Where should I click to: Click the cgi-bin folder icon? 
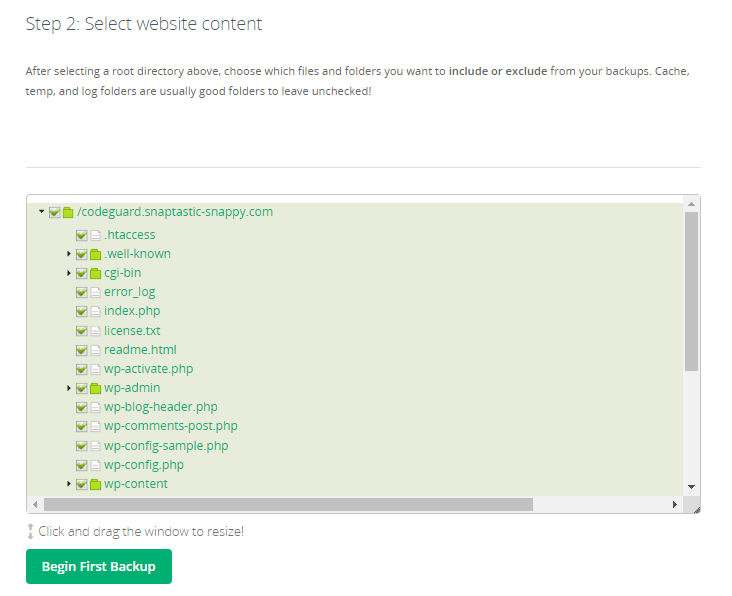(96, 273)
